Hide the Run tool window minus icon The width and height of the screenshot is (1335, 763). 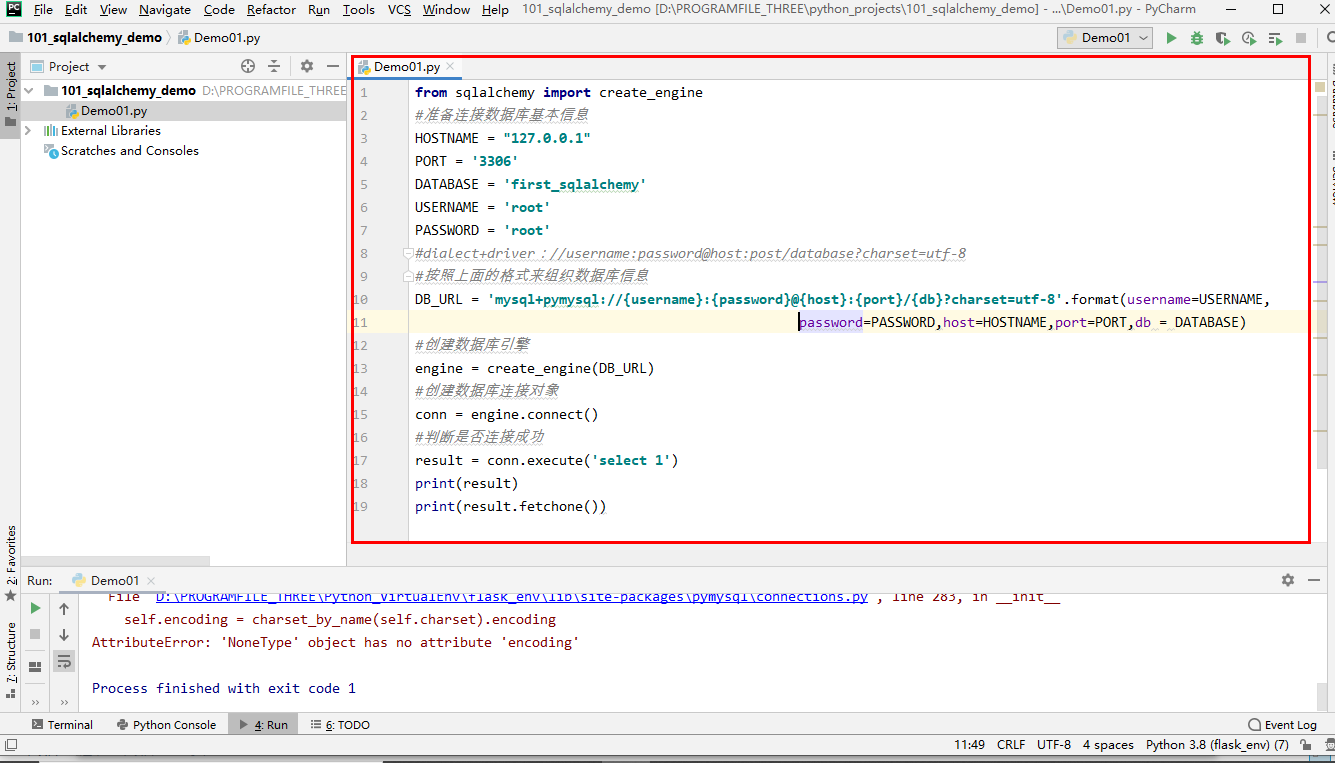pyautogui.click(x=1315, y=580)
